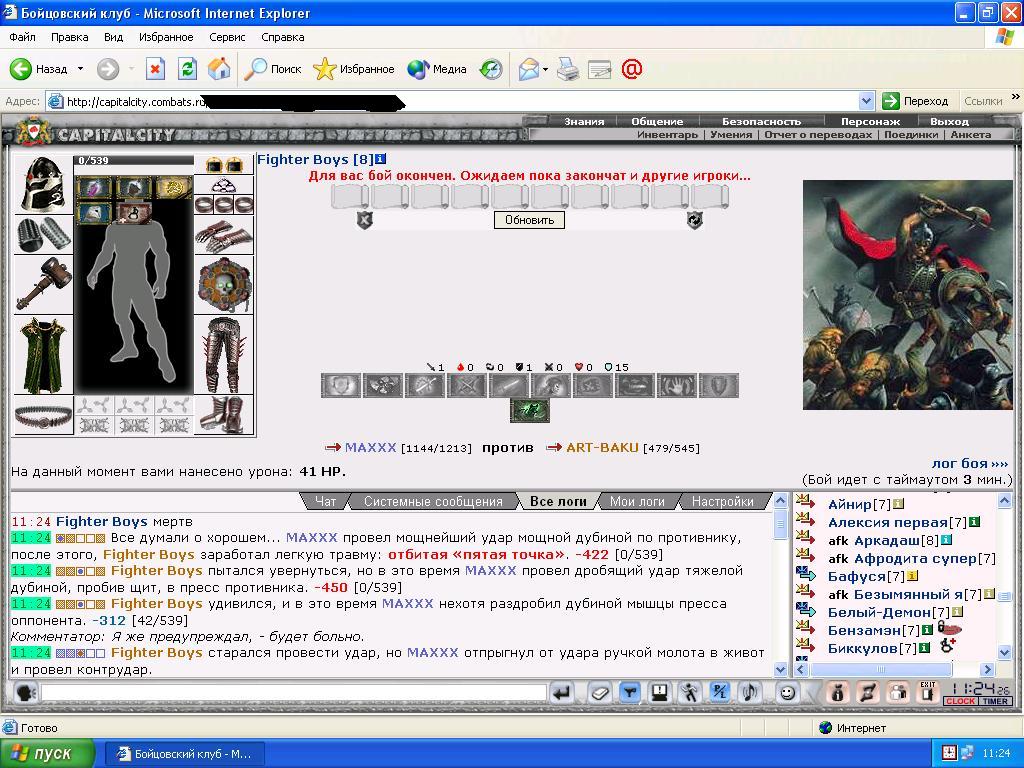Click the chat message input field

click(293, 692)
